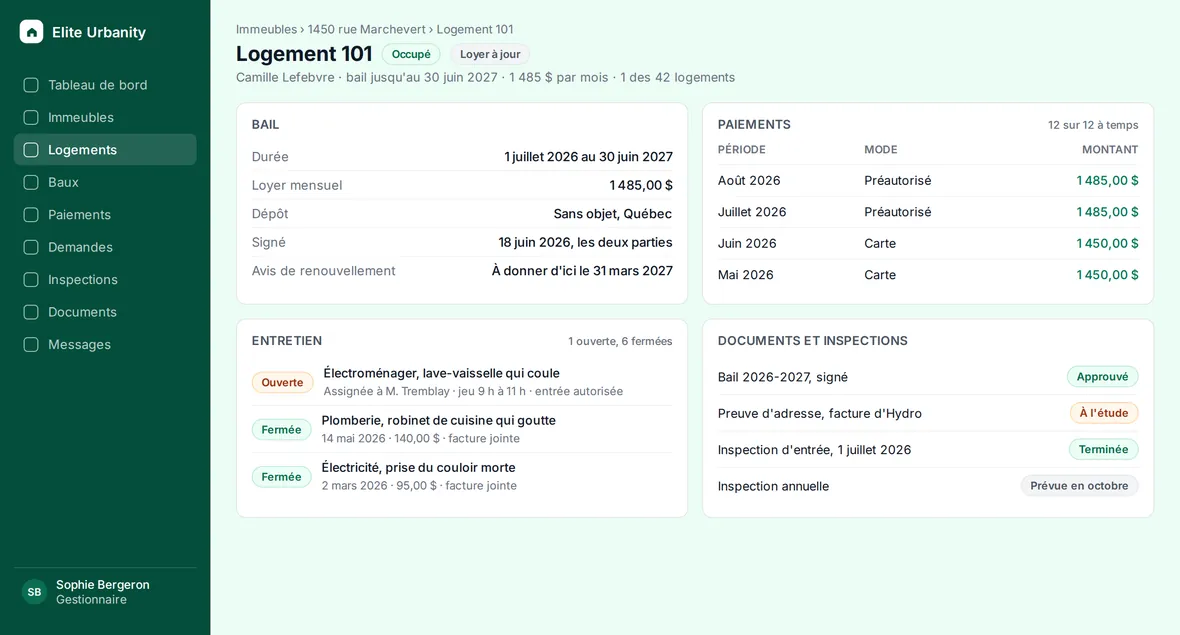
Task: Click the À l'étude document badge
Action: tap(1104, 413)
